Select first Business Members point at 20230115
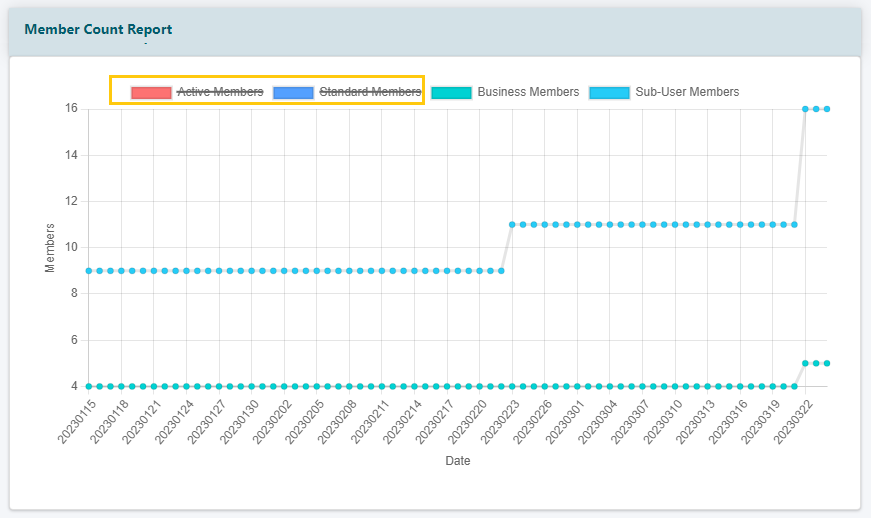This screenshot has height=518, width=871. pyautogui.click(x=89, y=386)
